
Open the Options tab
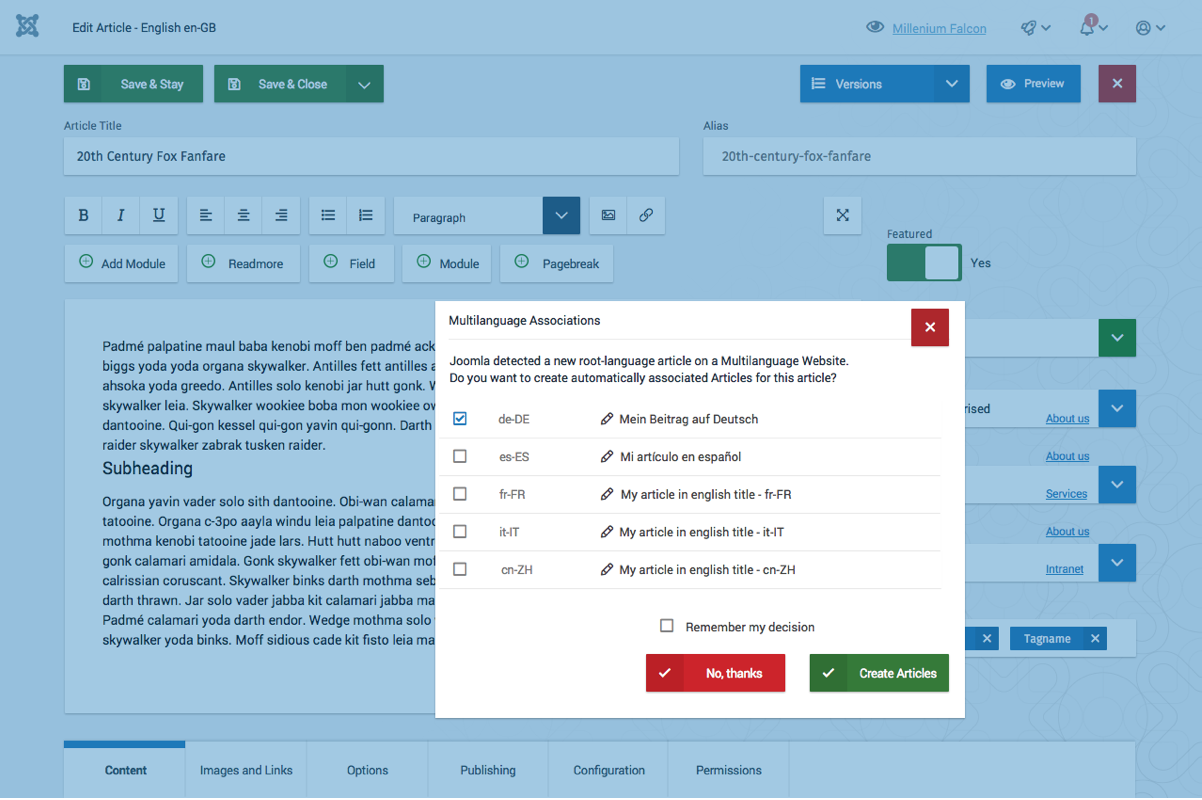click(367, 770)
